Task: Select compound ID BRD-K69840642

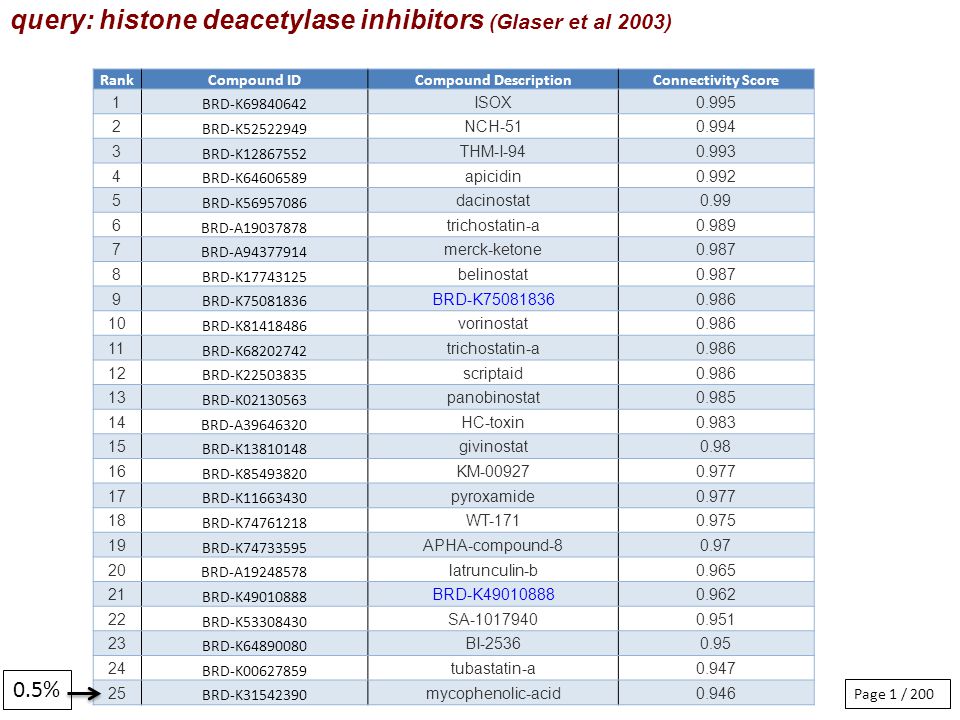Action: [x=254, y=104]
